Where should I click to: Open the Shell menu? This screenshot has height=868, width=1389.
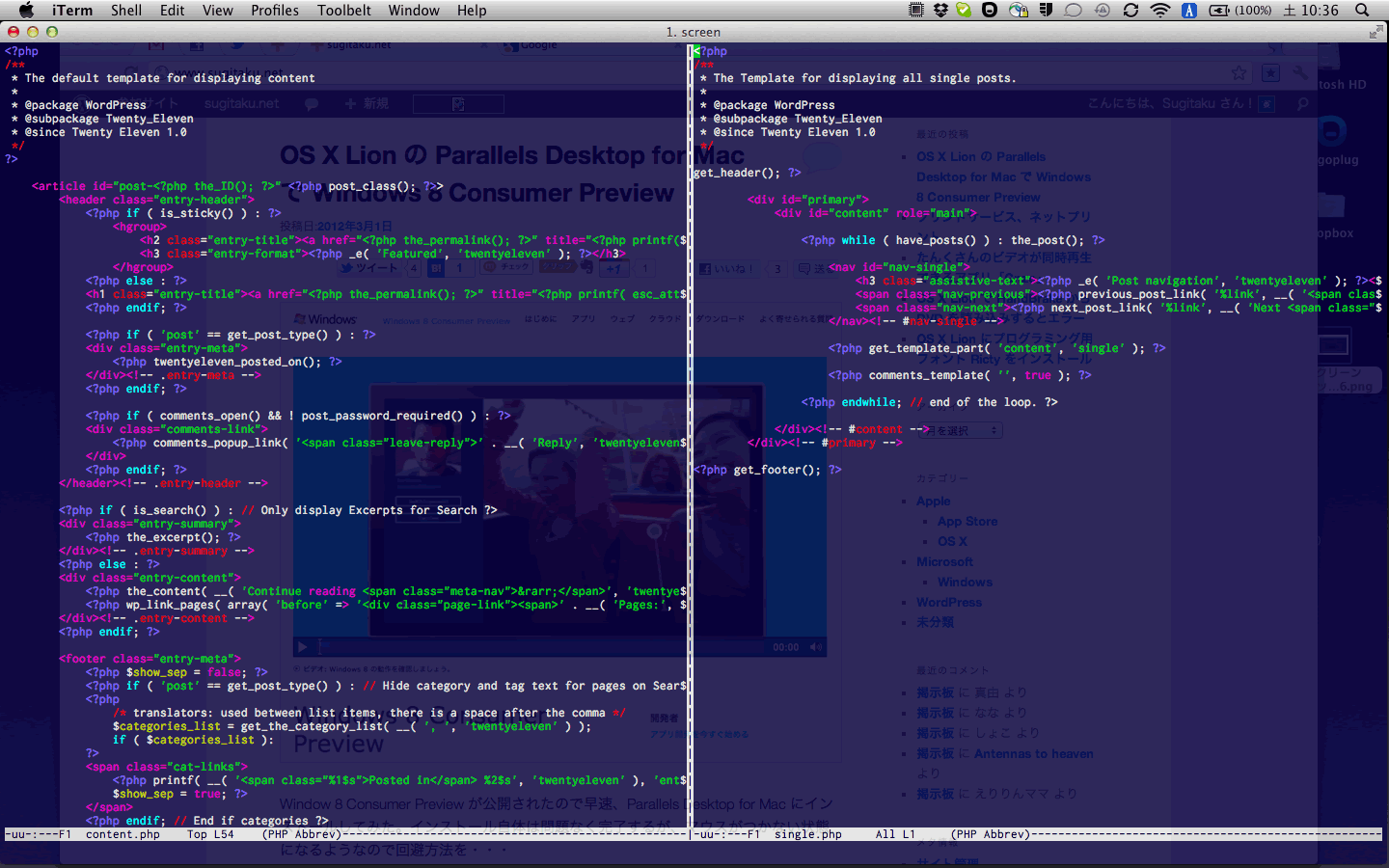point(126,11)
